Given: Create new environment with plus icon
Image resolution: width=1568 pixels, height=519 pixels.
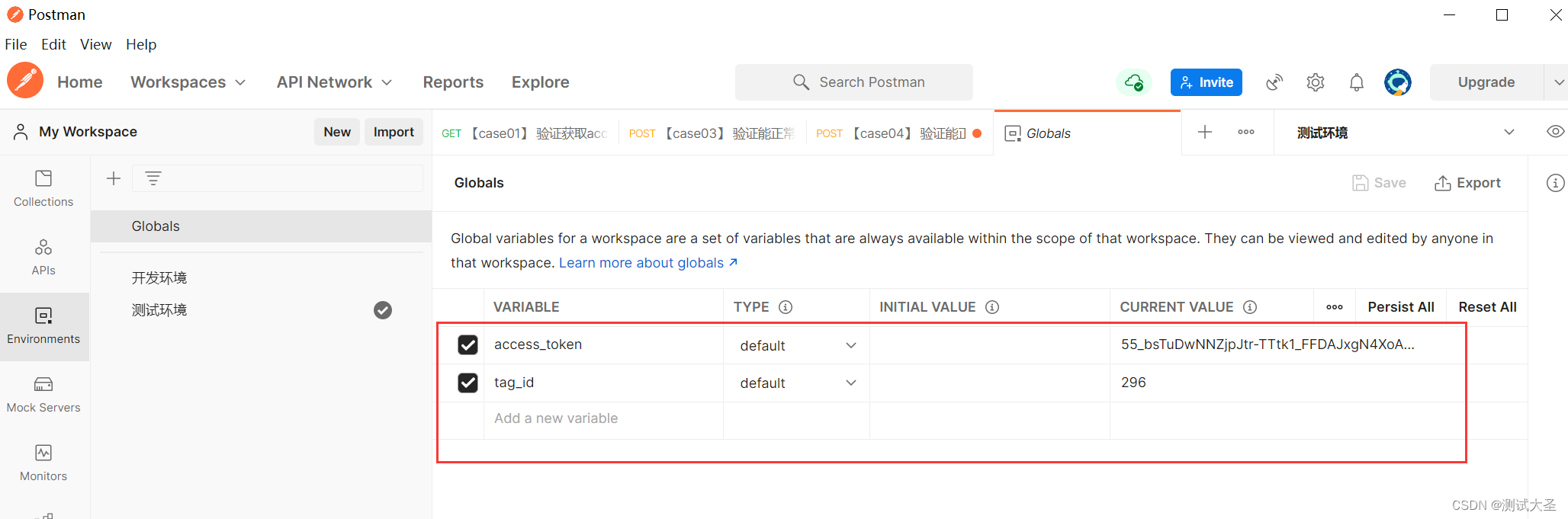Looking at the screenshot, I should point(114,178).
